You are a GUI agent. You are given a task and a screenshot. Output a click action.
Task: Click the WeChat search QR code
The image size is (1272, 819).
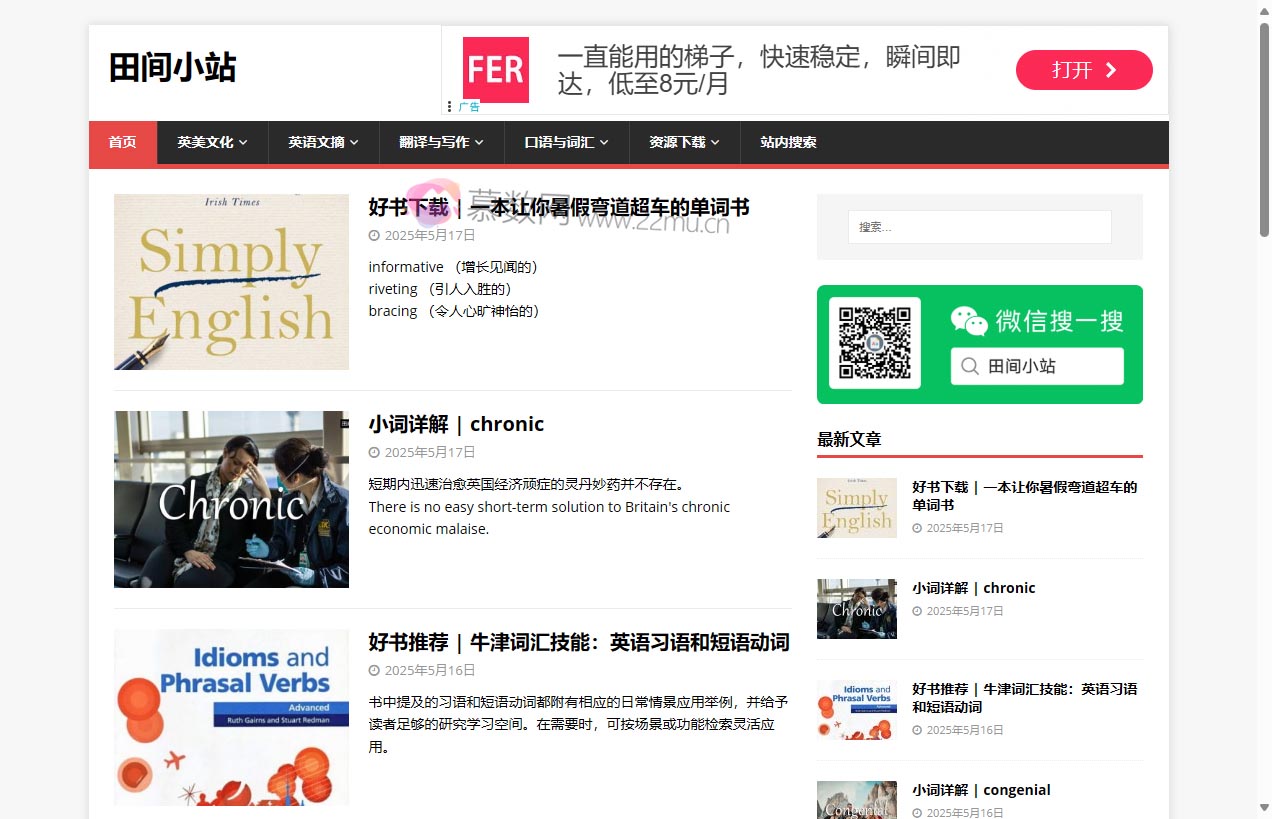point(874,343)
